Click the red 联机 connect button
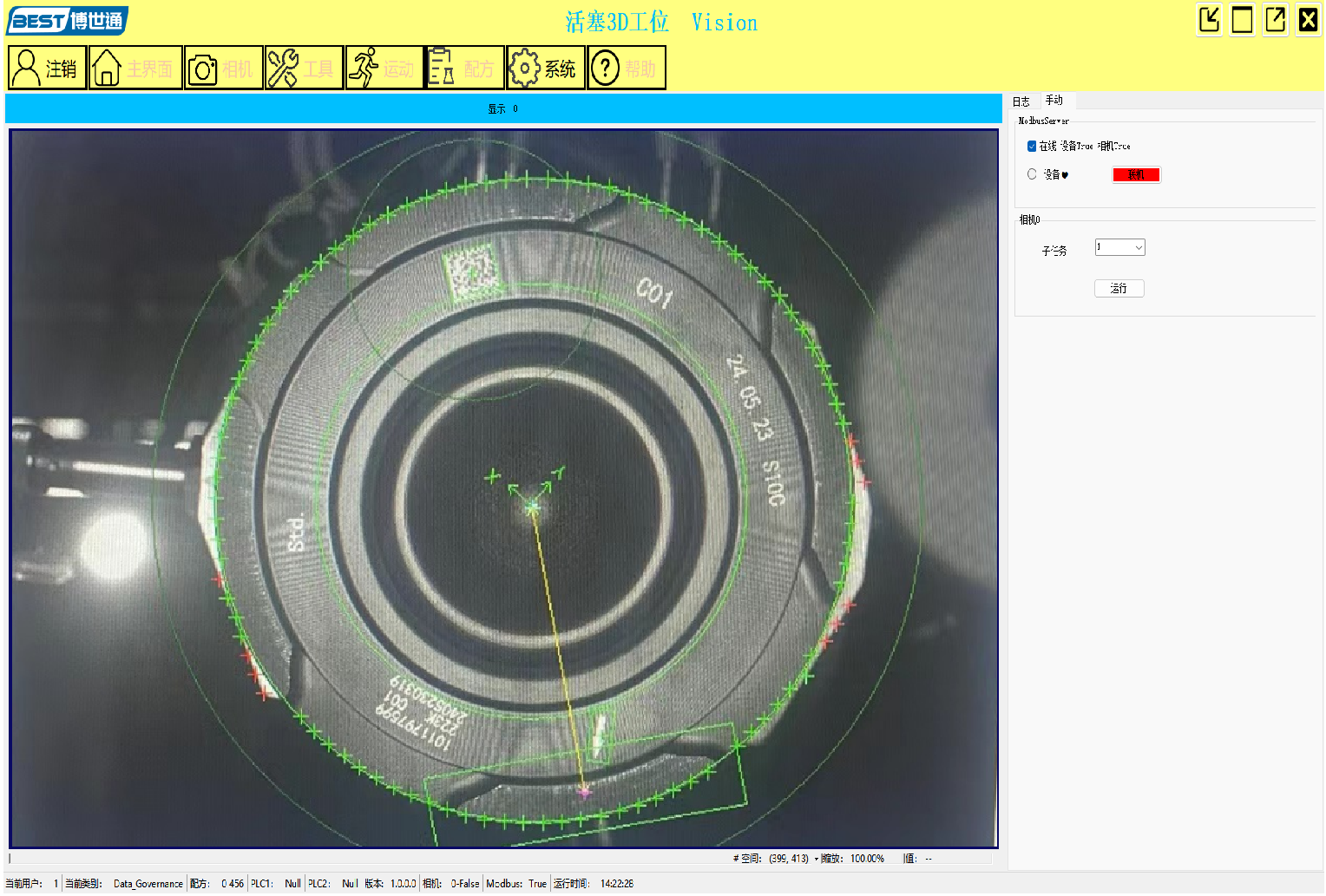 (1136, 175)
